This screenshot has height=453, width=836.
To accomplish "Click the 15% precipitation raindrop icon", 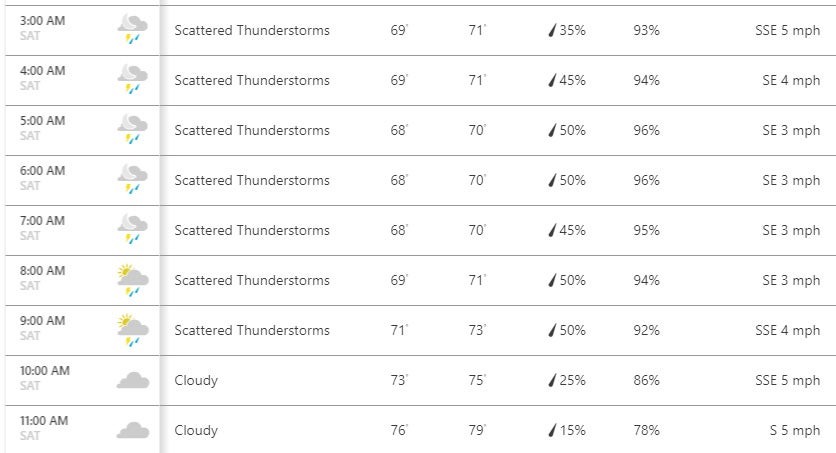I will coord(552,430).
